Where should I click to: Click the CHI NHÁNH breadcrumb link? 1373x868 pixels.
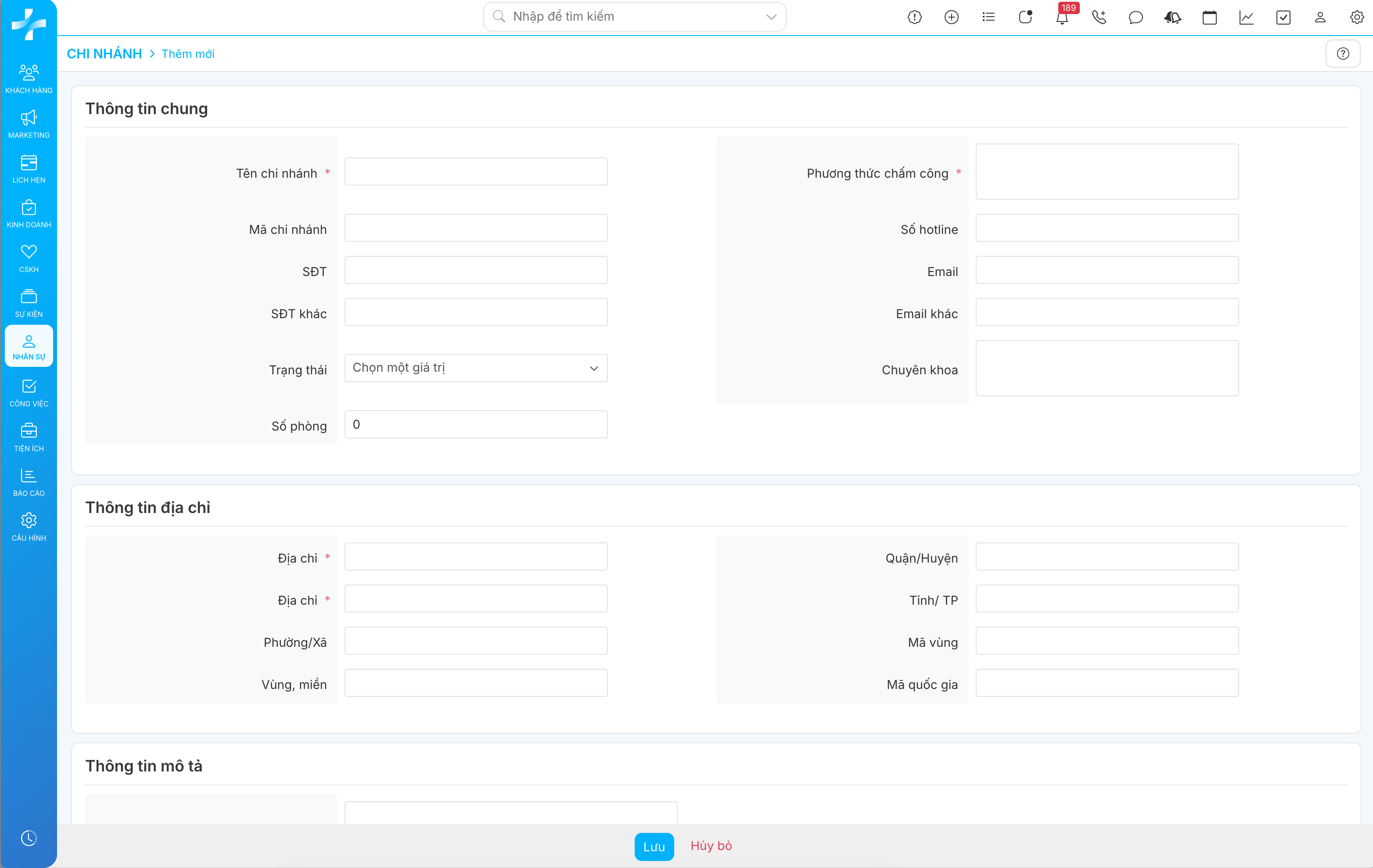point(104,54)
